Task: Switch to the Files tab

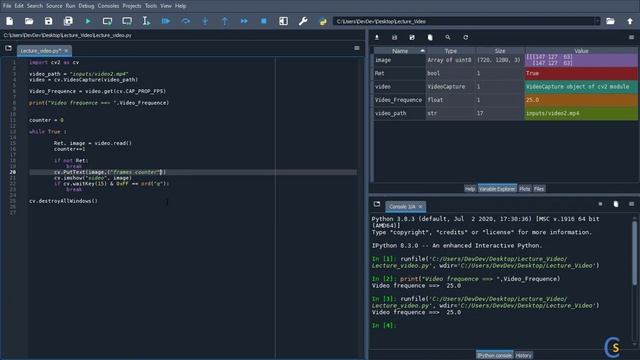Action: (539, 189)
